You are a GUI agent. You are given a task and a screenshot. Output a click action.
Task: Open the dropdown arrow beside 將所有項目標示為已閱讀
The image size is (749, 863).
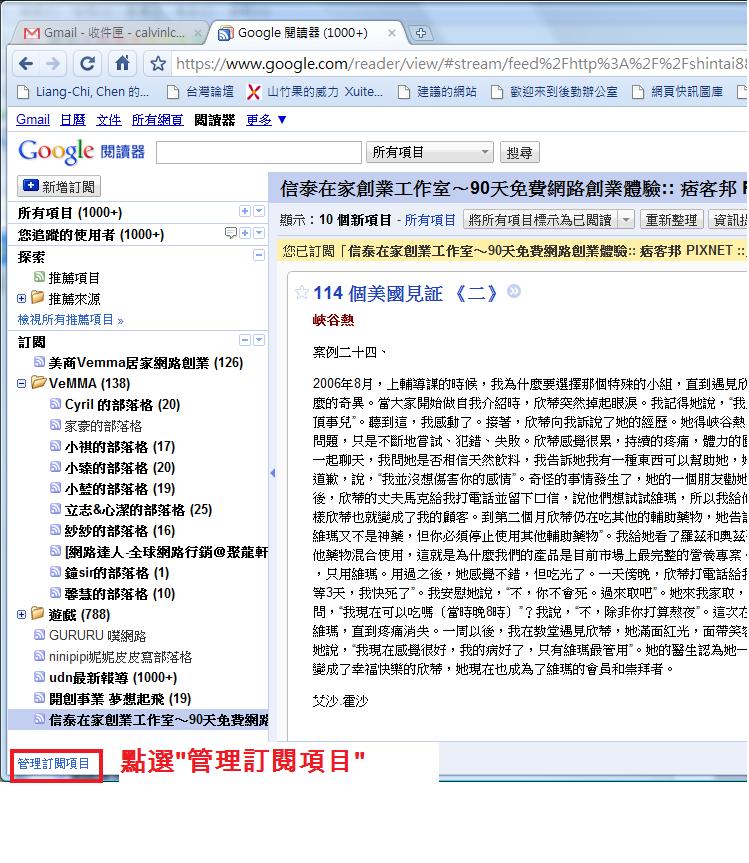[626, 220]
